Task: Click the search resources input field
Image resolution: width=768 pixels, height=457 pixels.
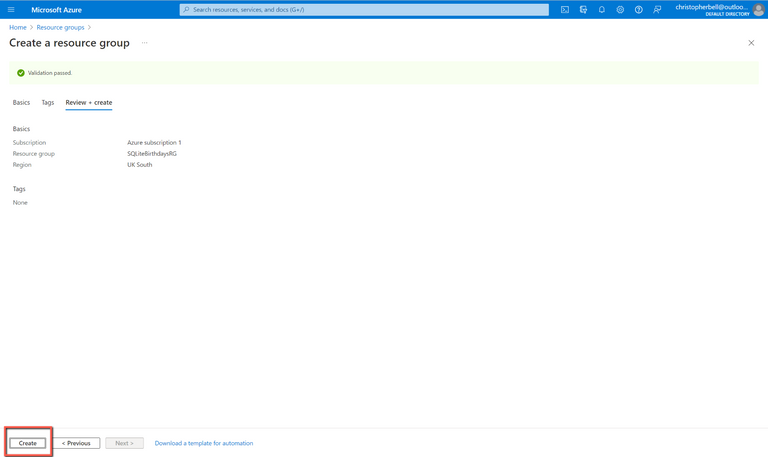Action: point(364,10)
